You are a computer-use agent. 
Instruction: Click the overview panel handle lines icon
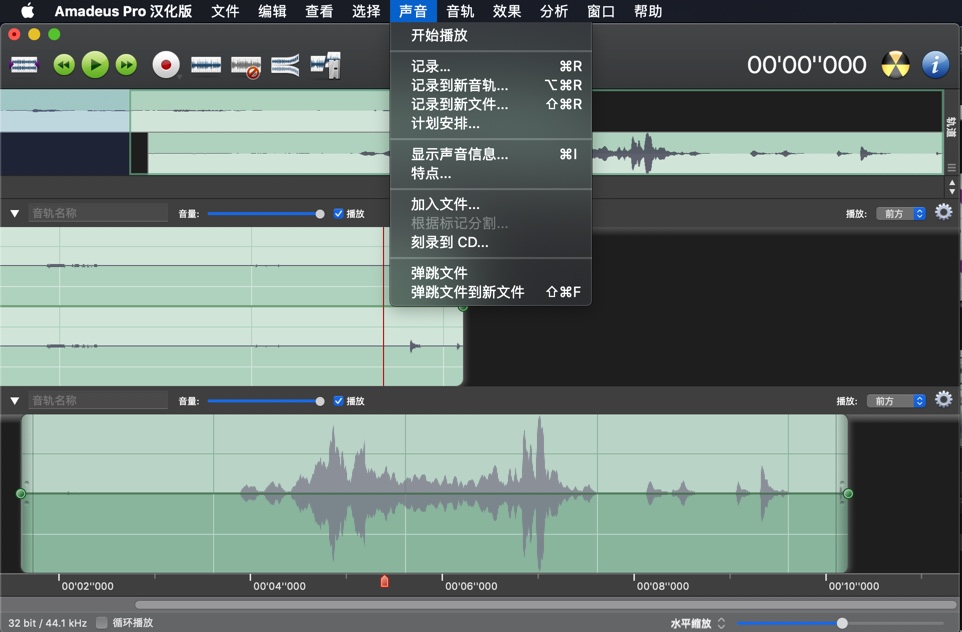coord(952,168)
